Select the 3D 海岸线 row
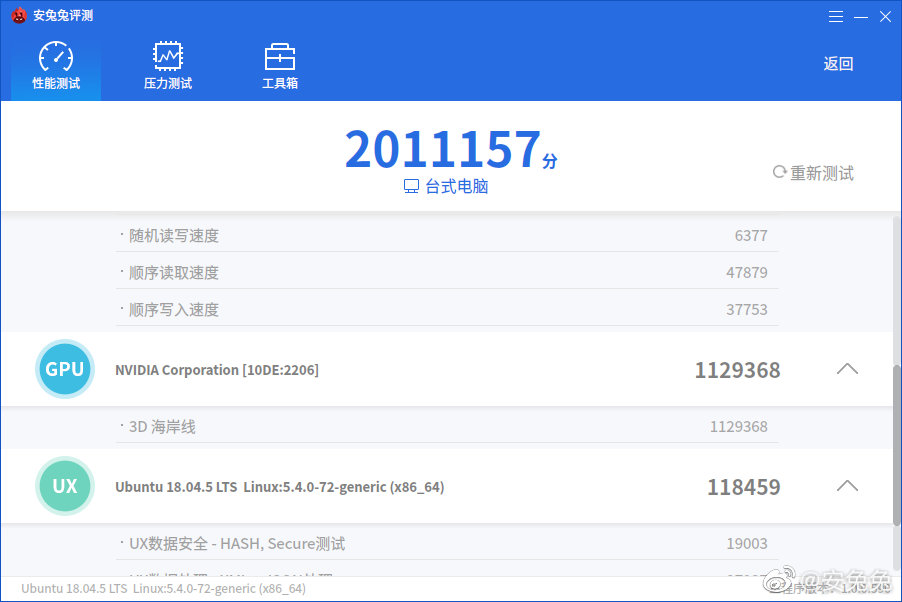 click(x=448, y=426)
